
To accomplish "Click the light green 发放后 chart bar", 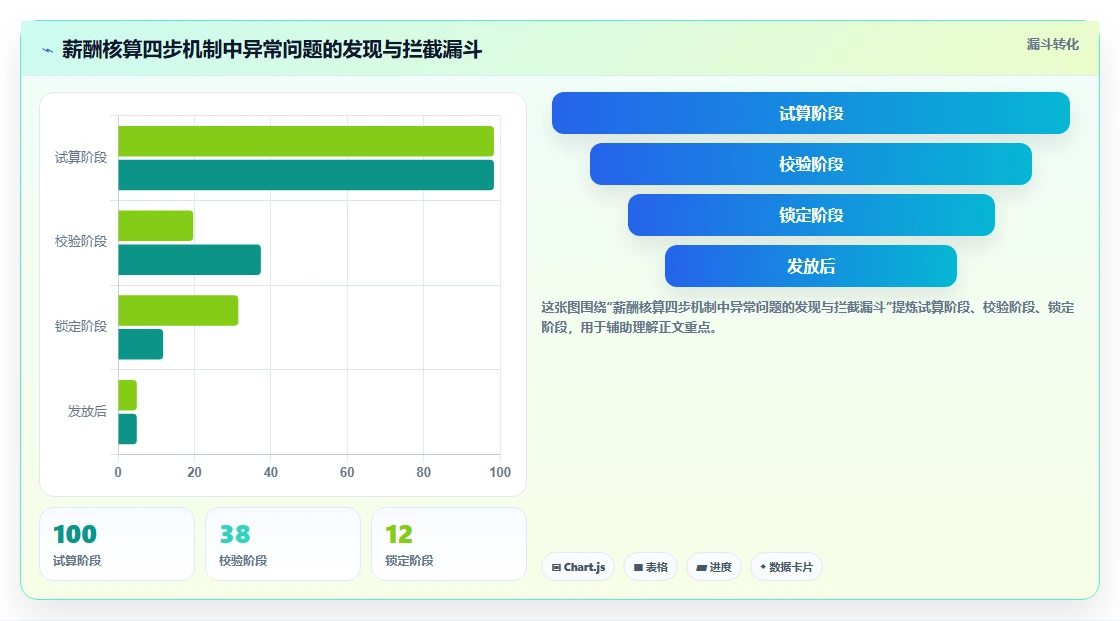I will pos(127,395).
